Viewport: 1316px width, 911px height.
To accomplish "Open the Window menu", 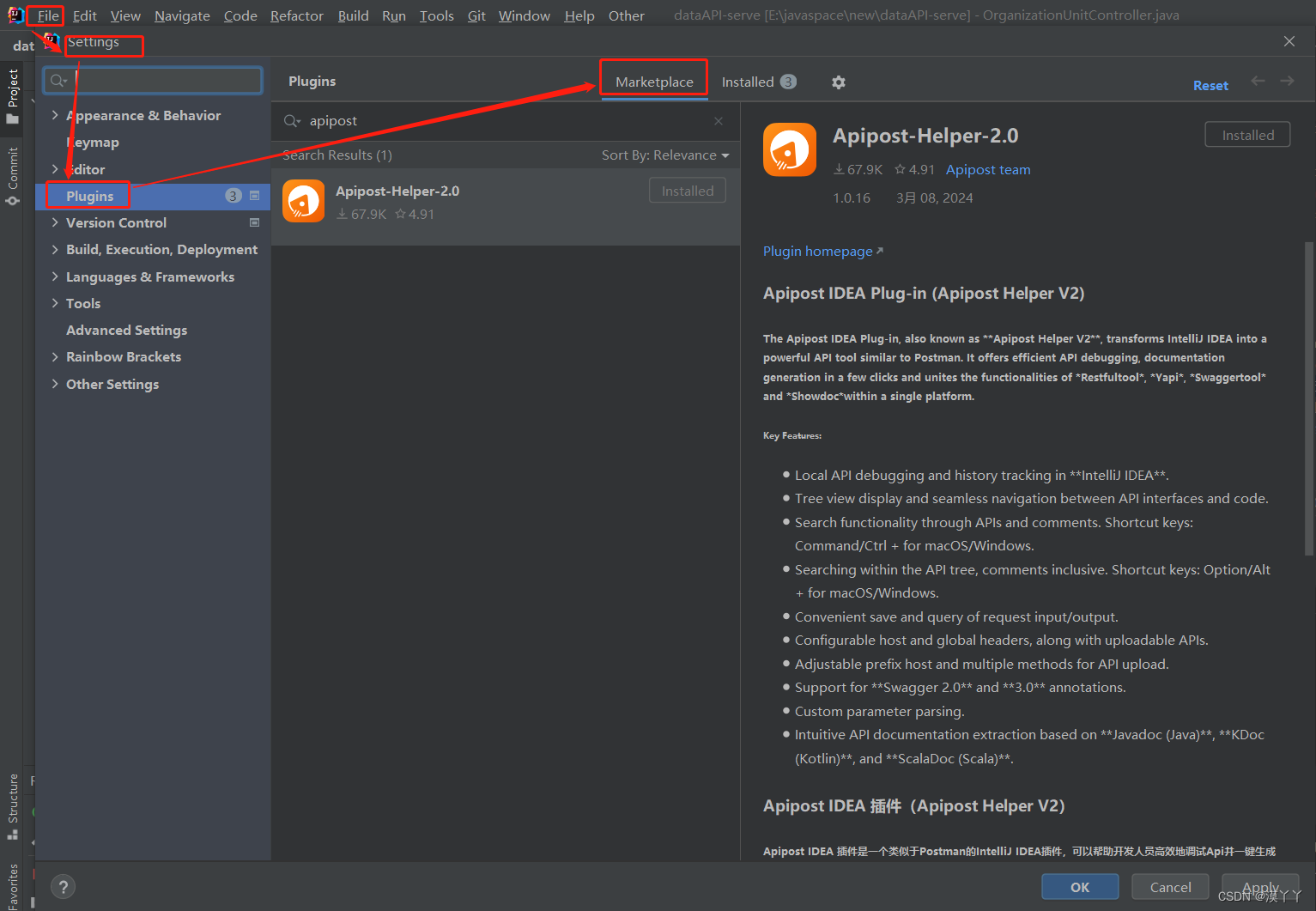I will click(x=524, y=15).
